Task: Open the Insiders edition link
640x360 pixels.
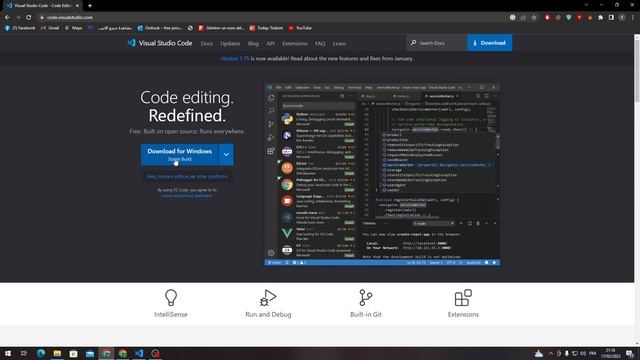Action: click(x=173, y=176)
